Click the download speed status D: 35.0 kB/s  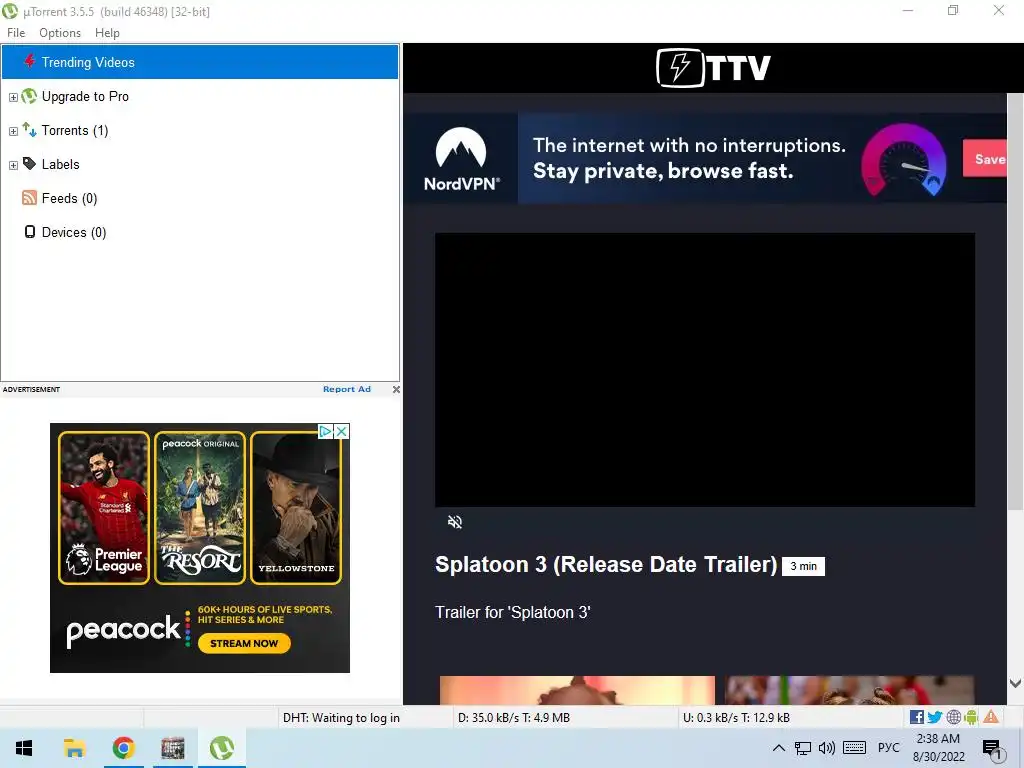(514, 718)
